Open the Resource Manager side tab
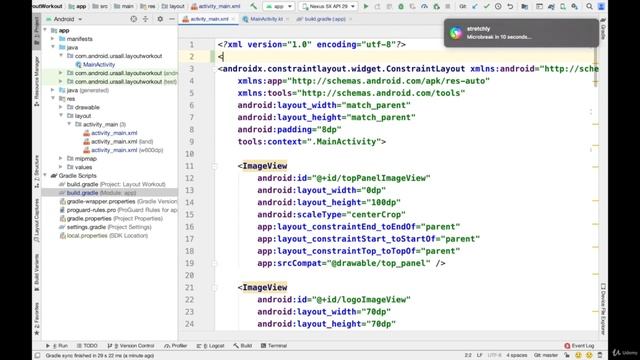The height and width of the screenshot is (360, 640). point(37,81)
